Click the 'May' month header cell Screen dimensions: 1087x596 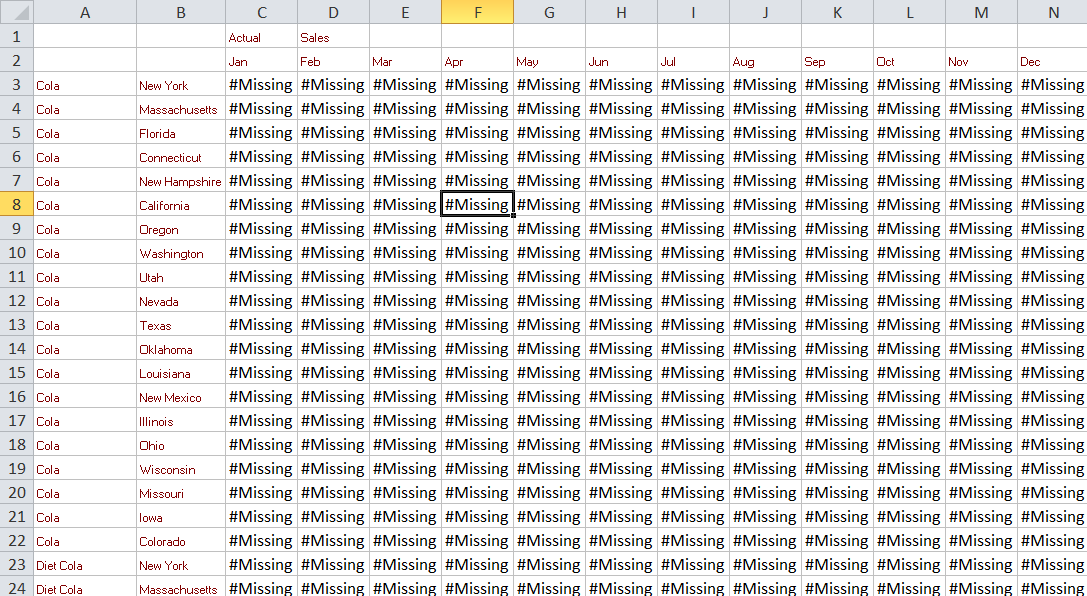(x=550, y=60)
